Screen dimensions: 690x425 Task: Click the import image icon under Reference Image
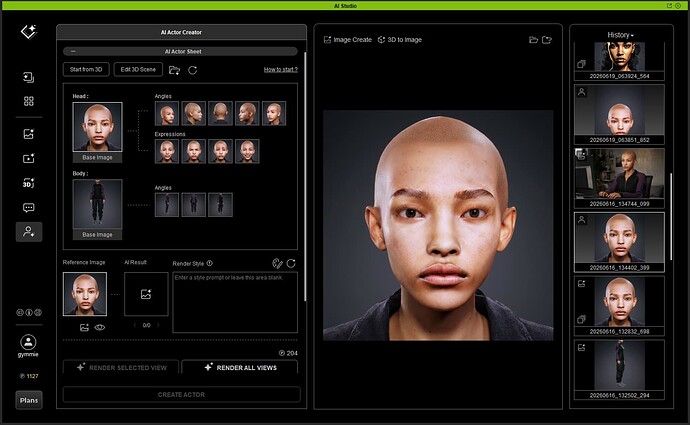[84, 327]
